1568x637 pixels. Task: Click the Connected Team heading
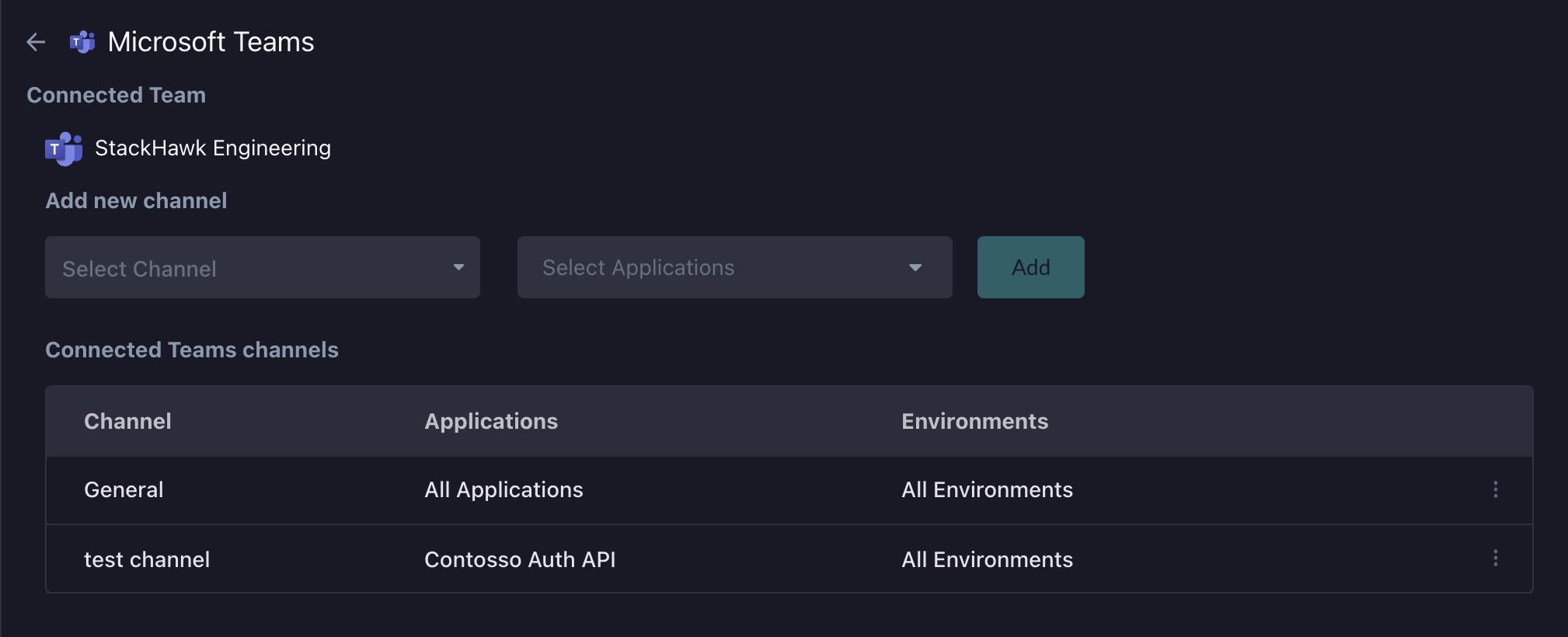116,95
